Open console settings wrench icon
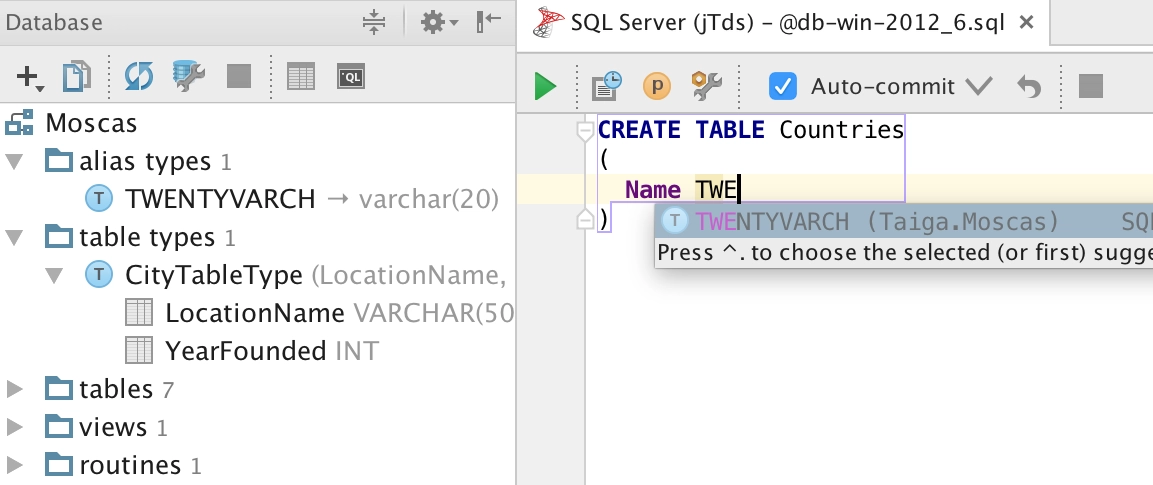1153x485 pixels. tap(707, 86)
